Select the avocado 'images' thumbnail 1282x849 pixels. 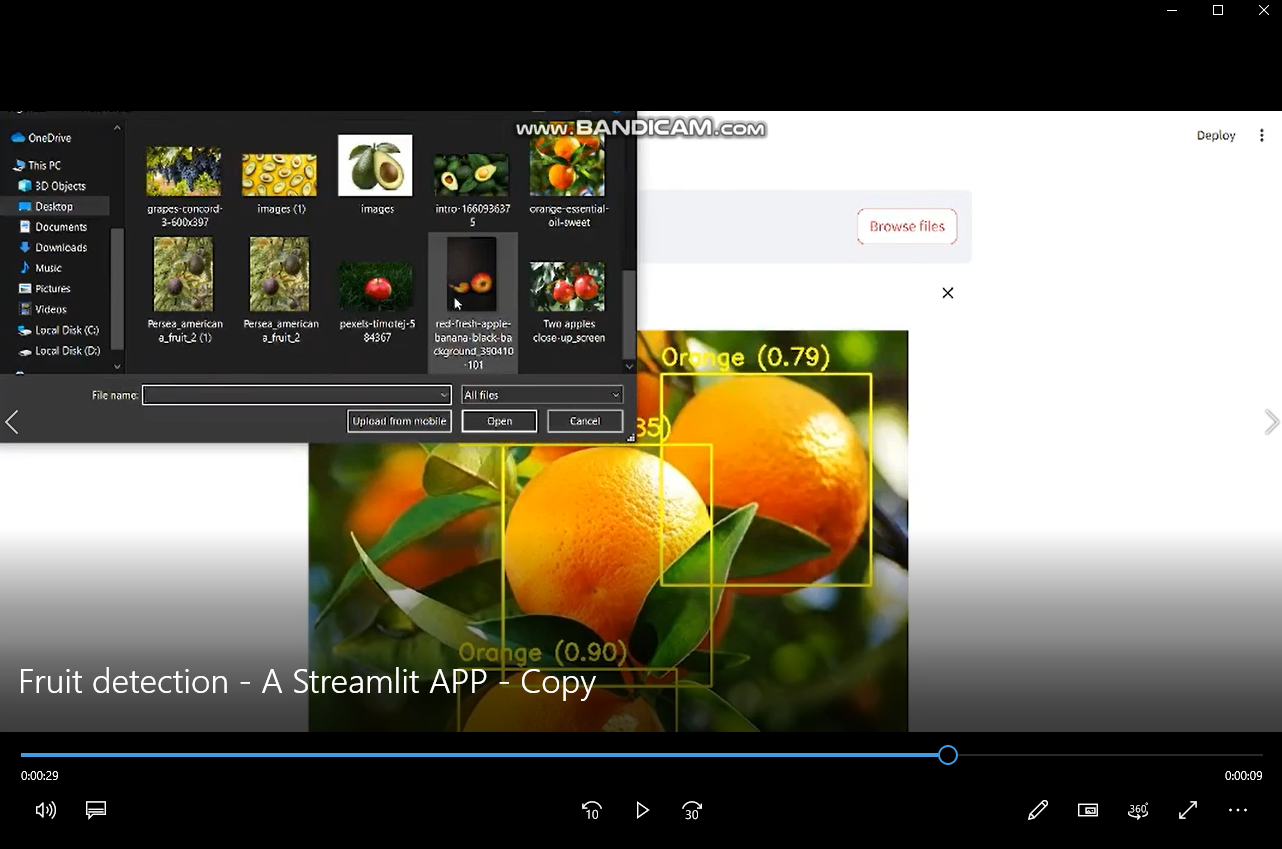[x=376, y=168]
